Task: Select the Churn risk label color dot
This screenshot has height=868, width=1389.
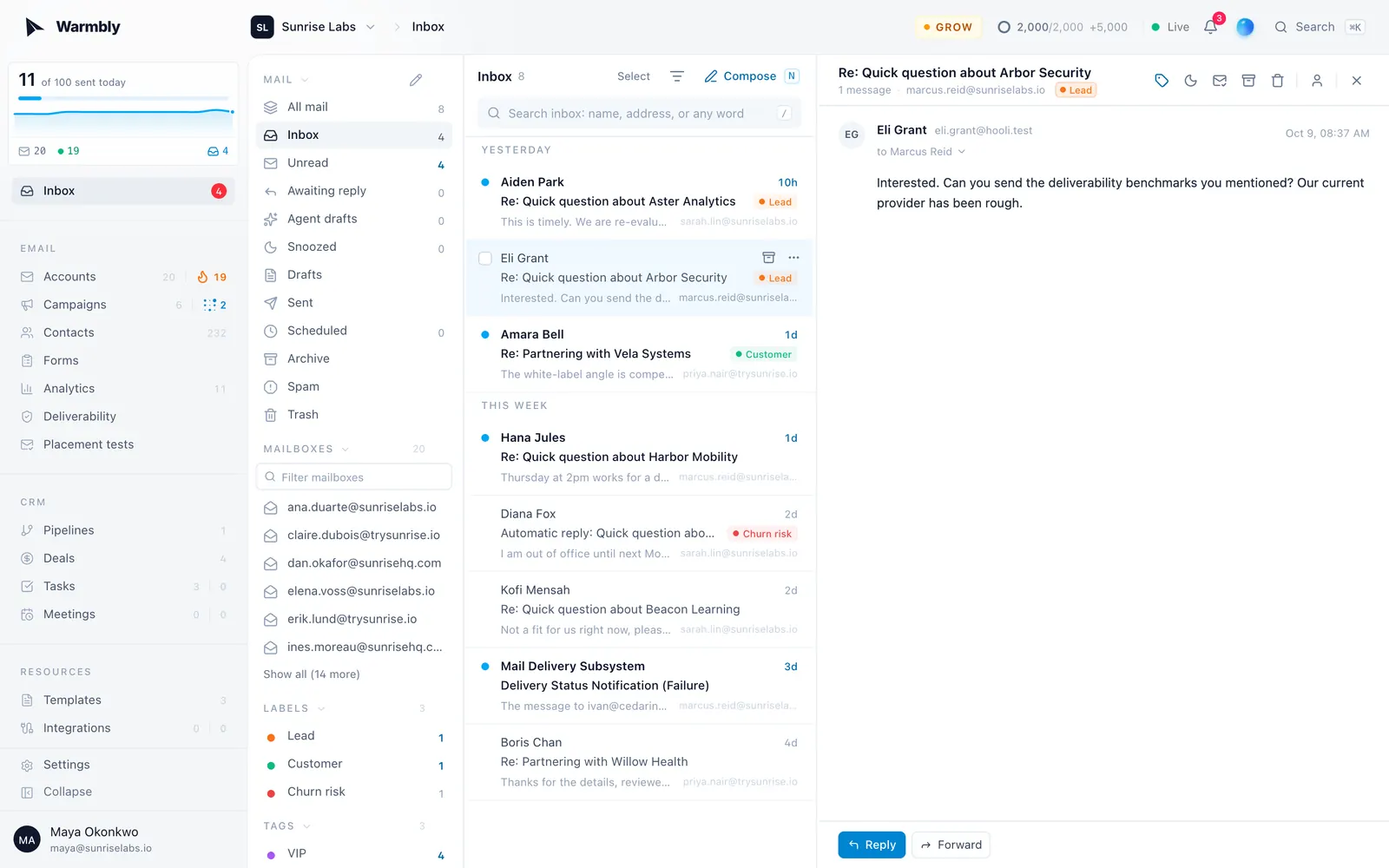Action: click(271, 793)
